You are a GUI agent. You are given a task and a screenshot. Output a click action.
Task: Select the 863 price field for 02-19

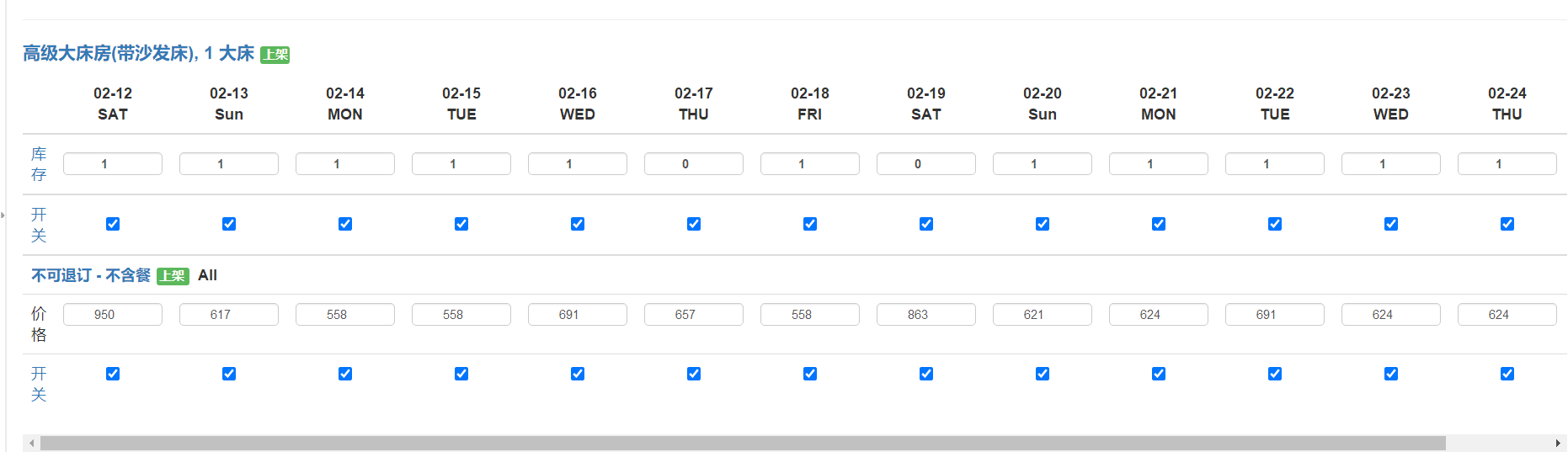pyautogui.click(x=926, y=315)
